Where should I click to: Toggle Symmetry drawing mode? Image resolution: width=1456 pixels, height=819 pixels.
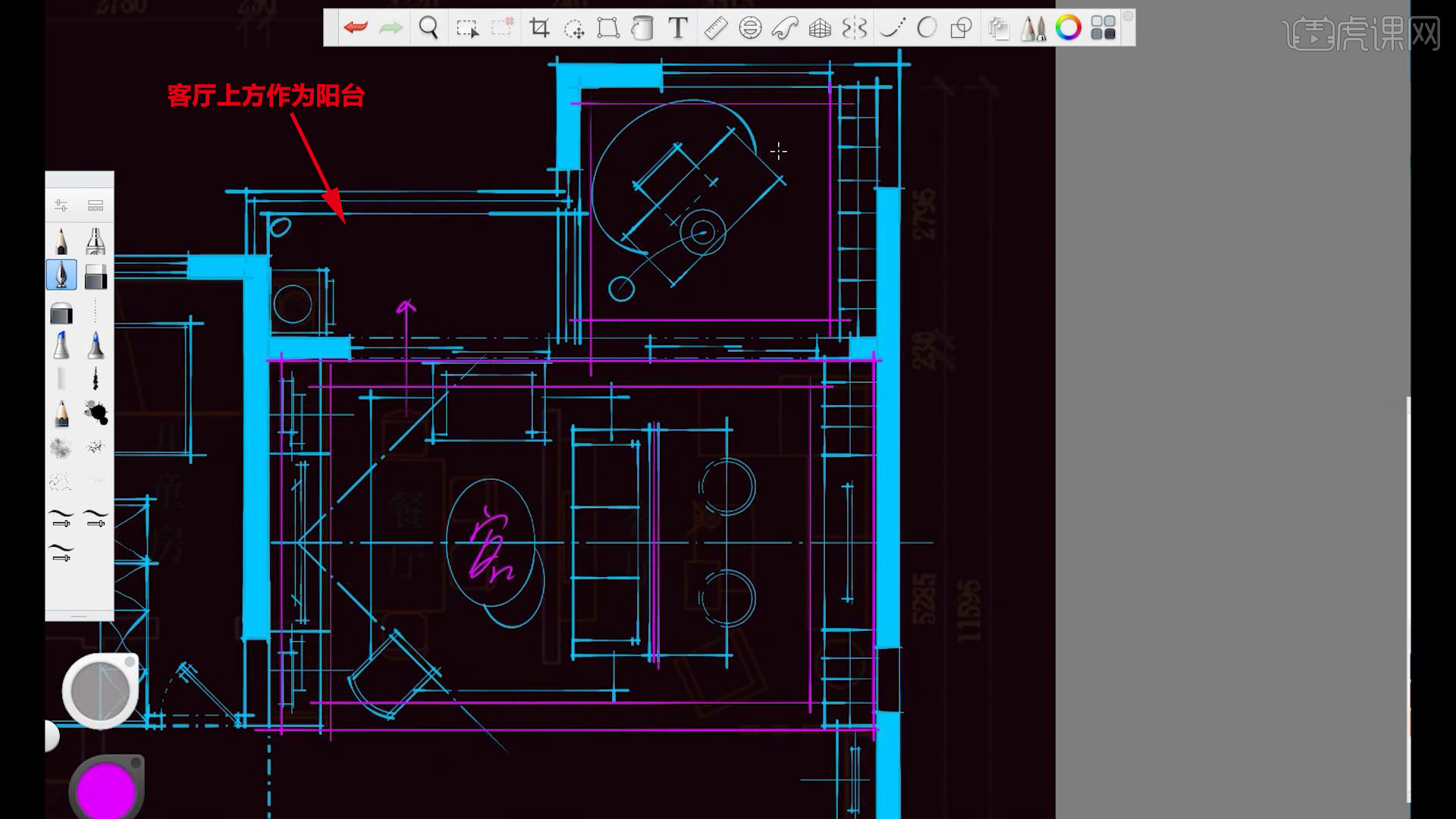[x=855, y=28]
